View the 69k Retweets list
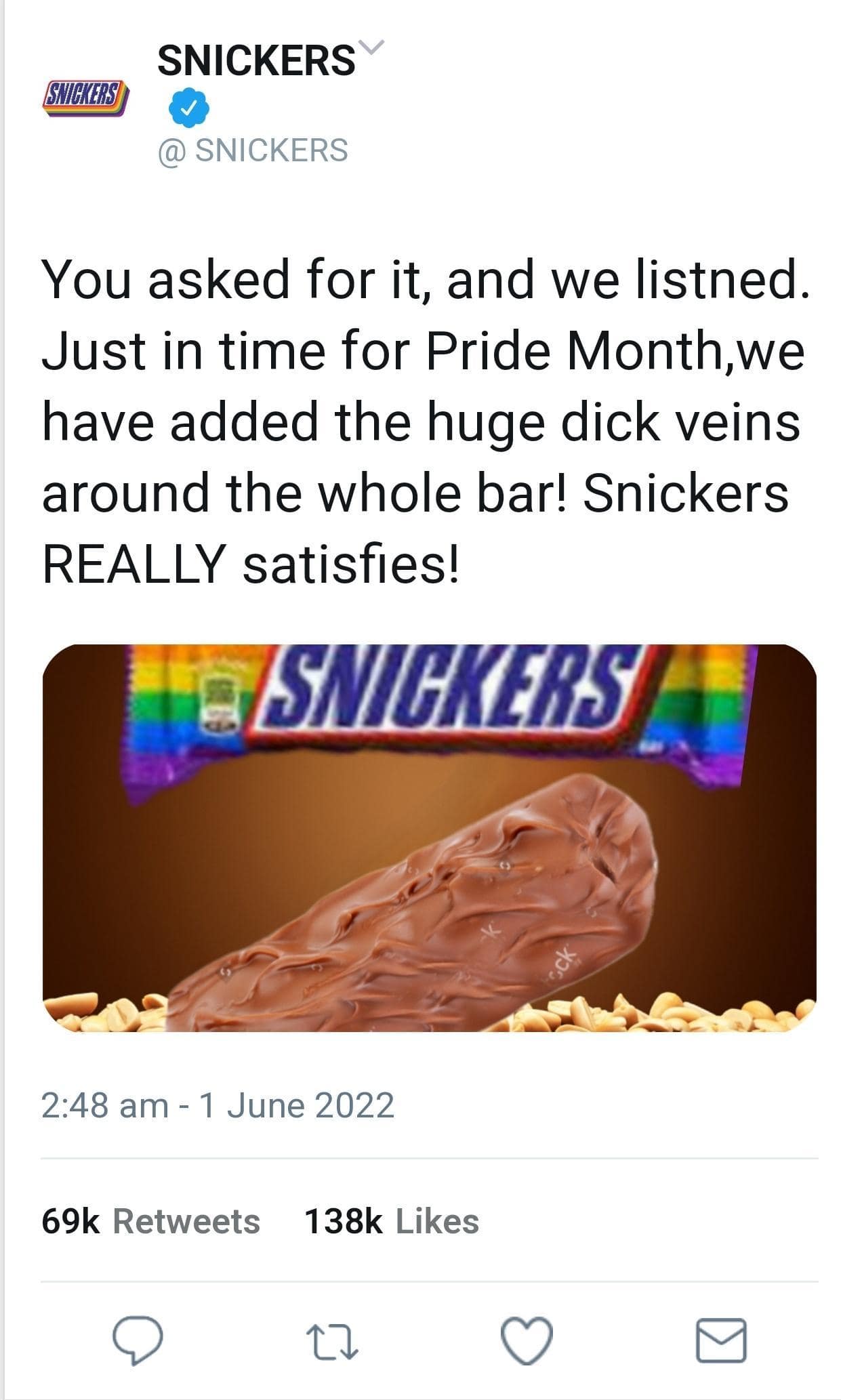Screen dimensions: 841x1400 coord(150,1220)
